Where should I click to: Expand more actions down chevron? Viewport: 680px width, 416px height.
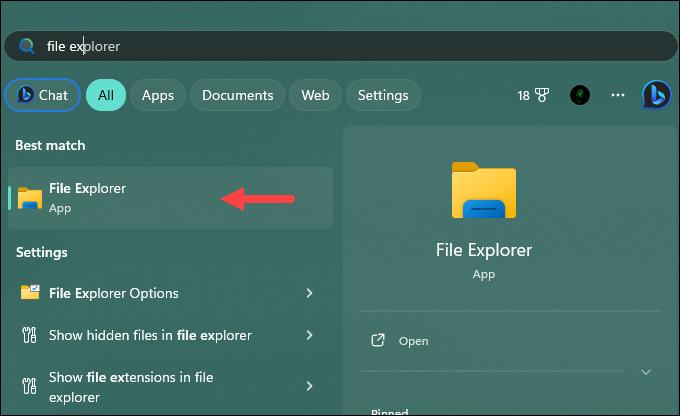[x=645, y=372]
